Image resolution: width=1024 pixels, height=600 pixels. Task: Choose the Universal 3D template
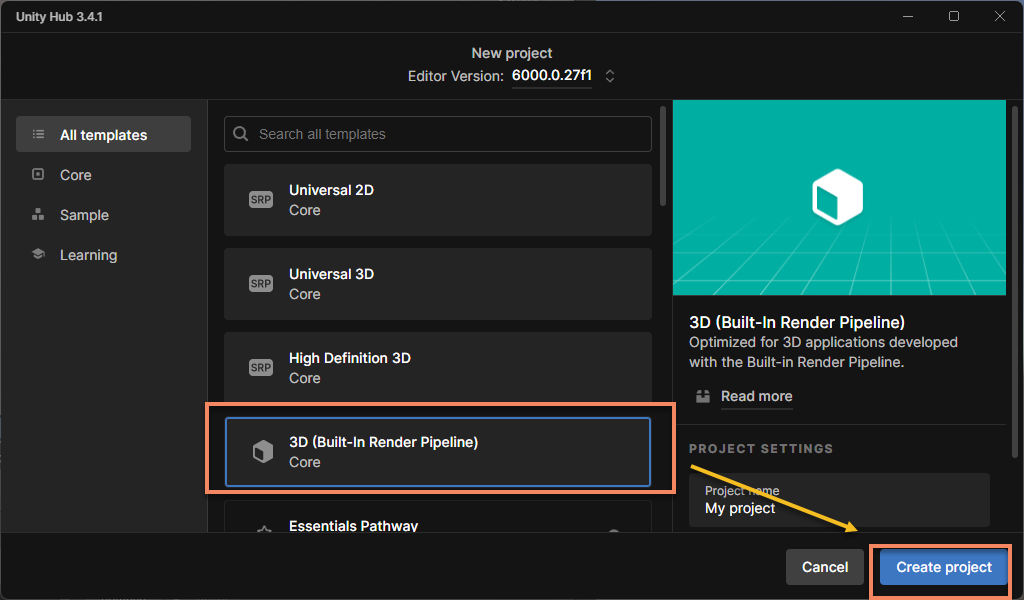[437, 284]
